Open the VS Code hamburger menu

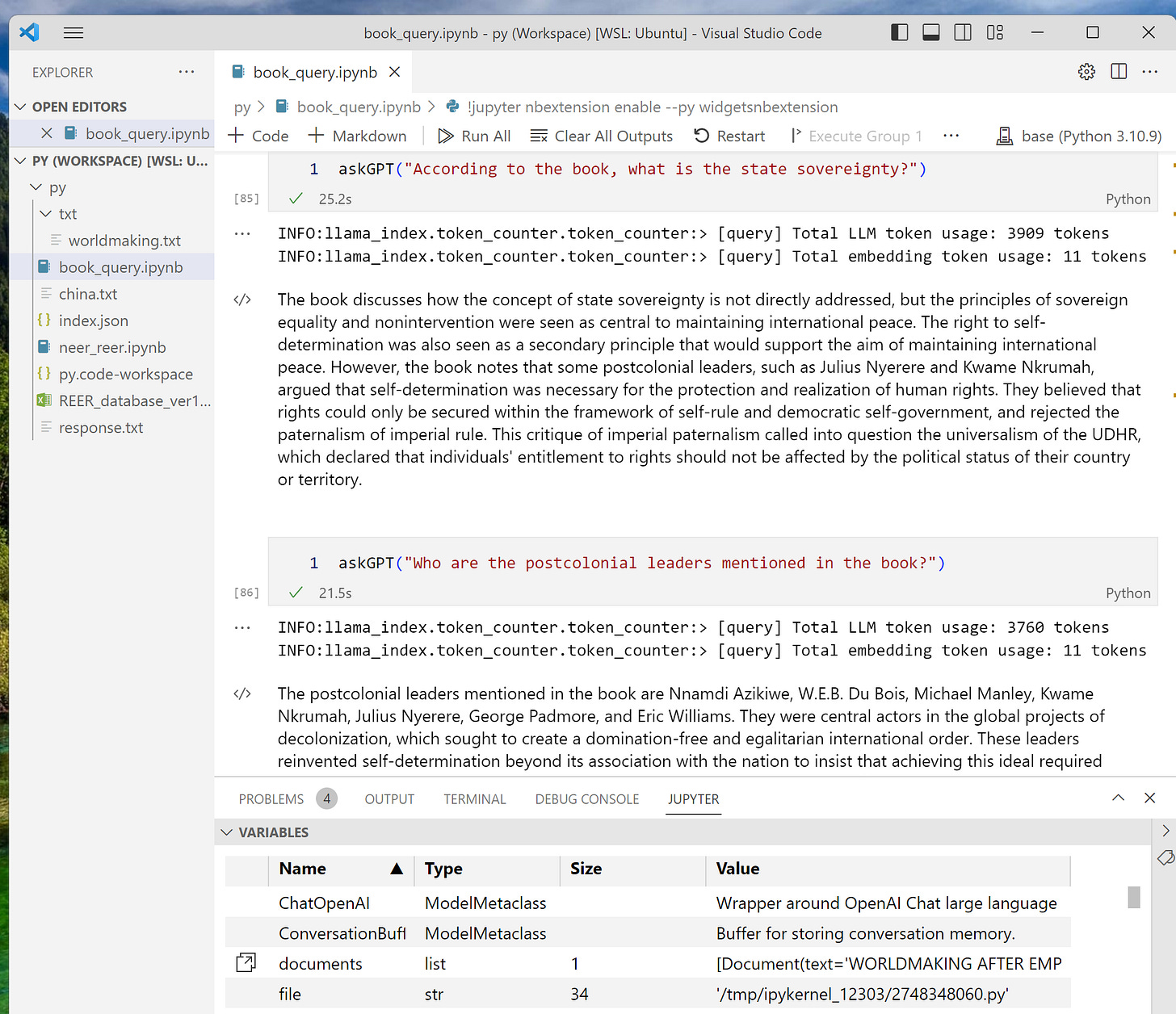(73, 33)
